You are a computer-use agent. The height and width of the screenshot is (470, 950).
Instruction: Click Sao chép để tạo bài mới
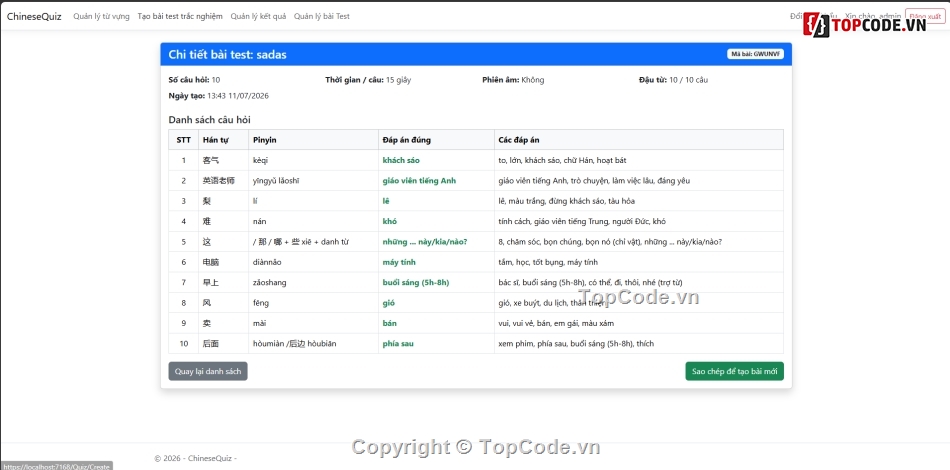click(x=734, y=371)
